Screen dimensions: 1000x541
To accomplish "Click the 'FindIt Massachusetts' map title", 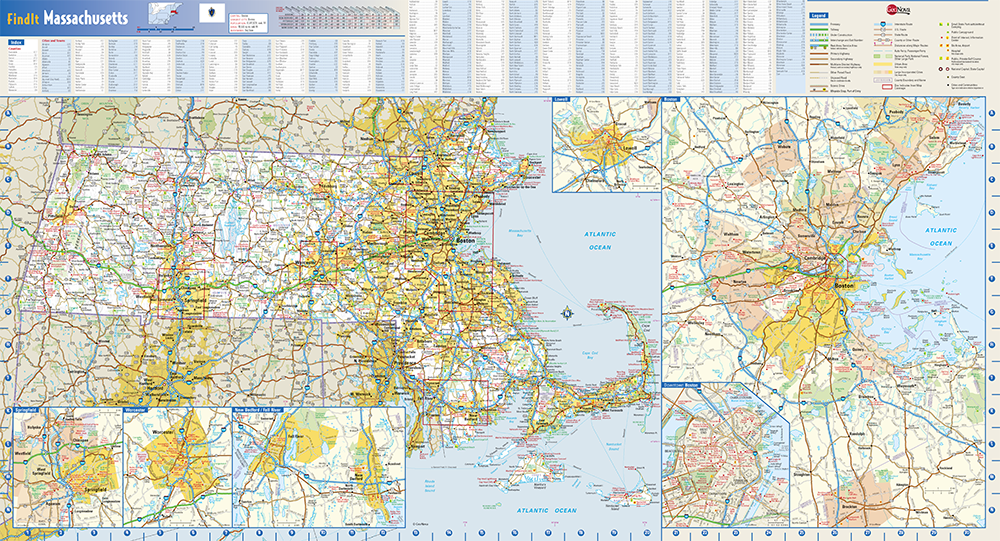I will (x=68, y=17).
